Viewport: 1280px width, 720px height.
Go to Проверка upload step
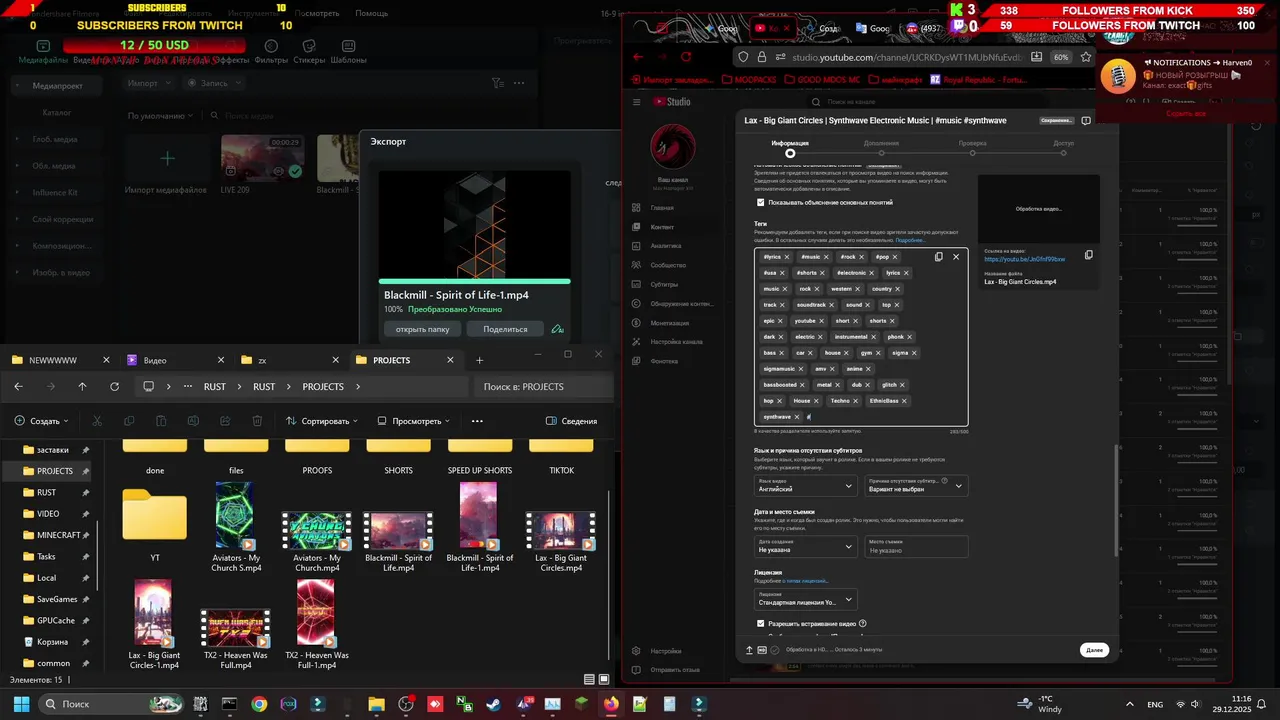[972, 147]
